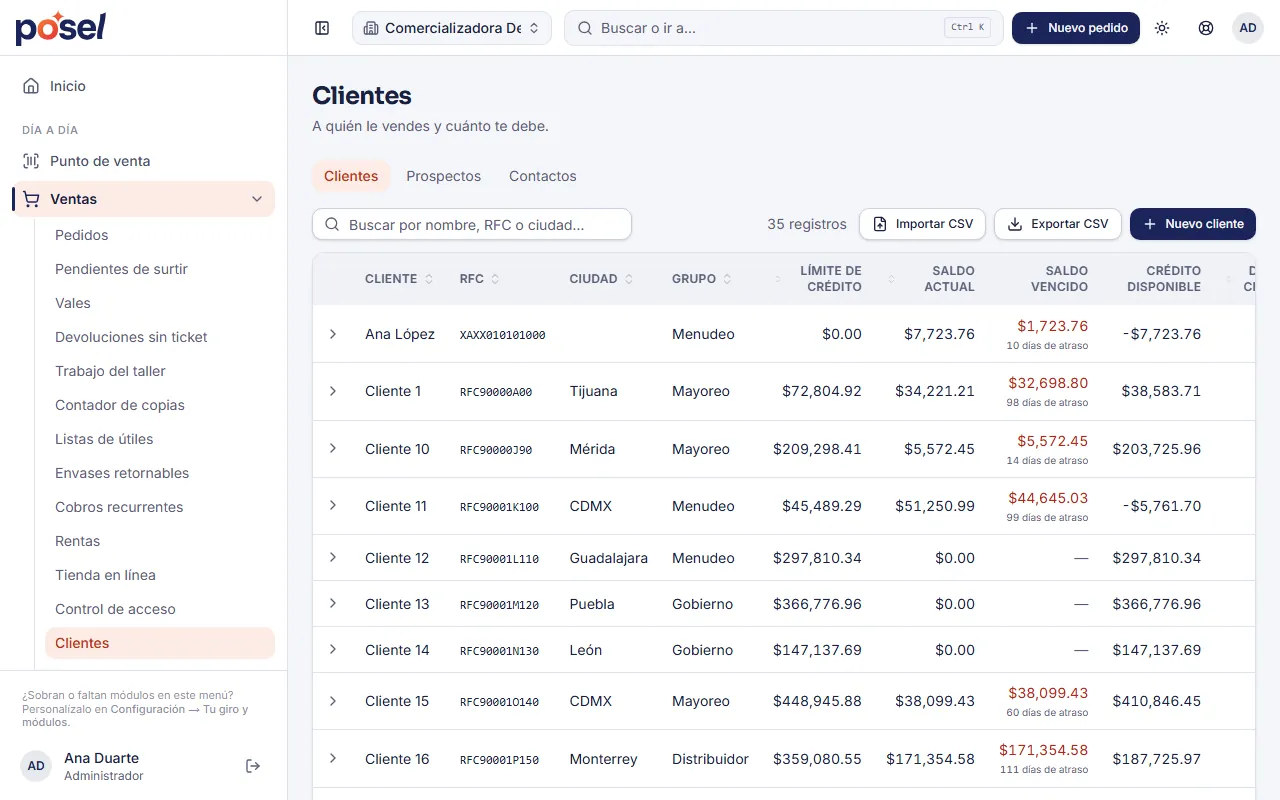Select the Comercializadora company switcher
The height and width of the screenshot is (800, 1280).
(452, 28)
